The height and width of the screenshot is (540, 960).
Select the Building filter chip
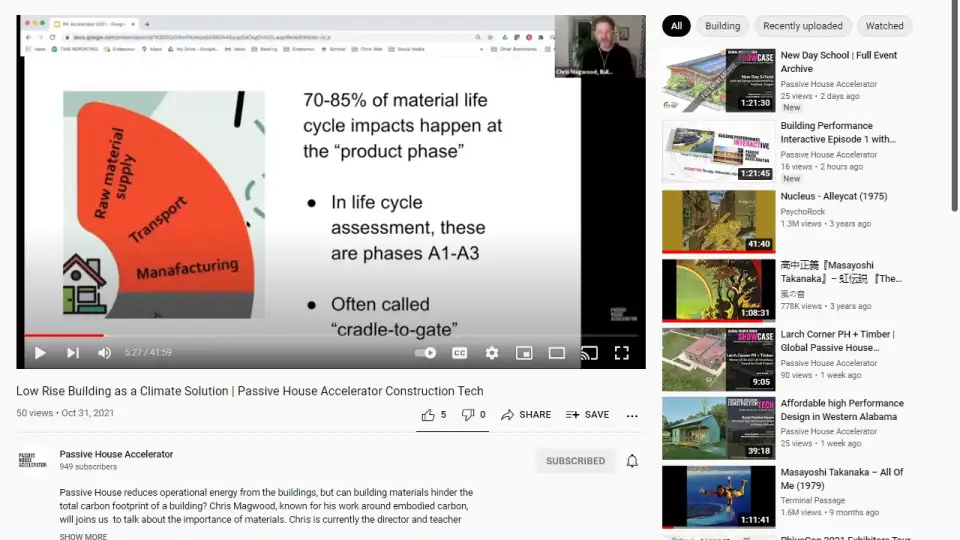tap(722, 26)
